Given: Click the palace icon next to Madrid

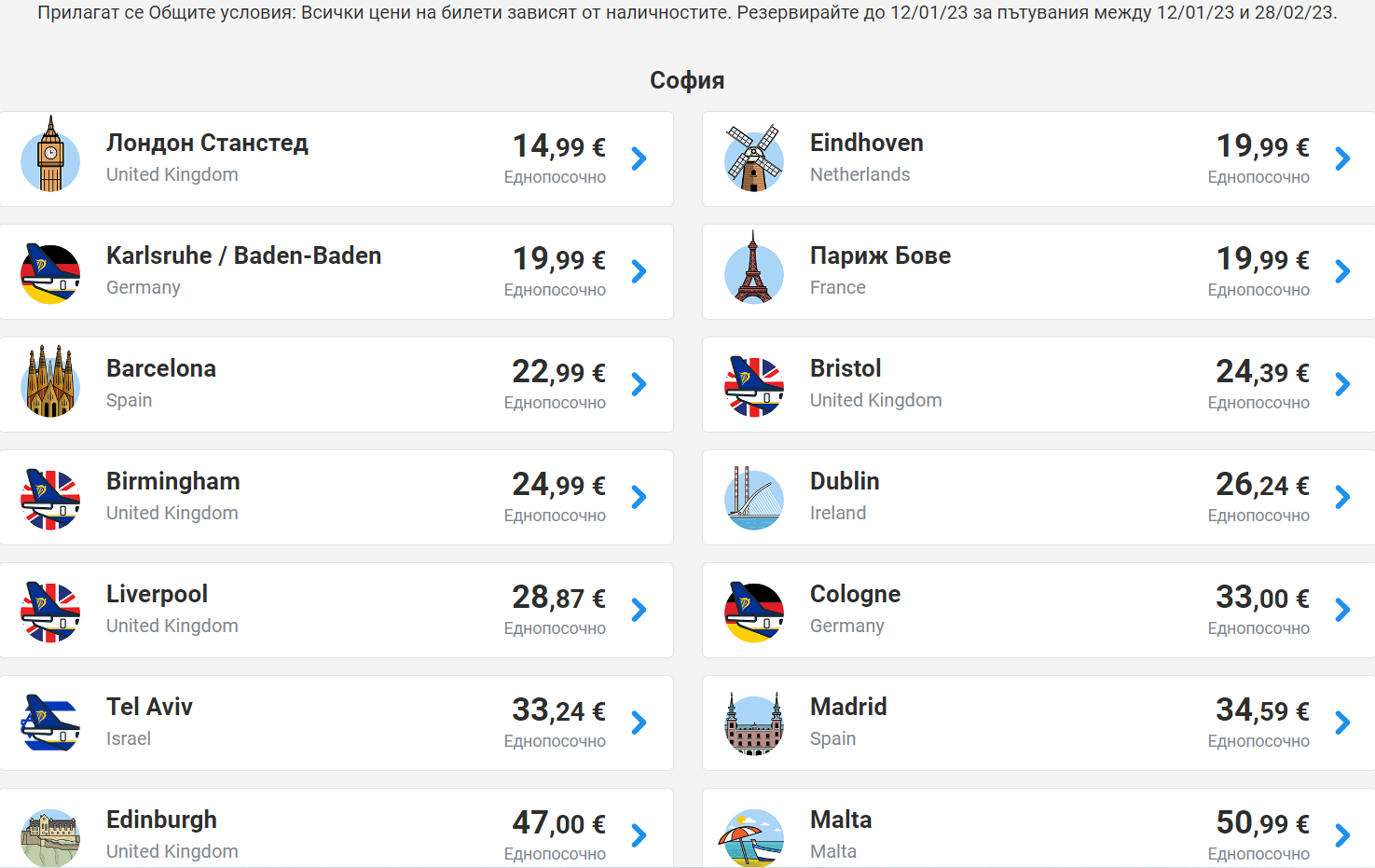Looking at the screenshot, I should [x=754, y=723].
